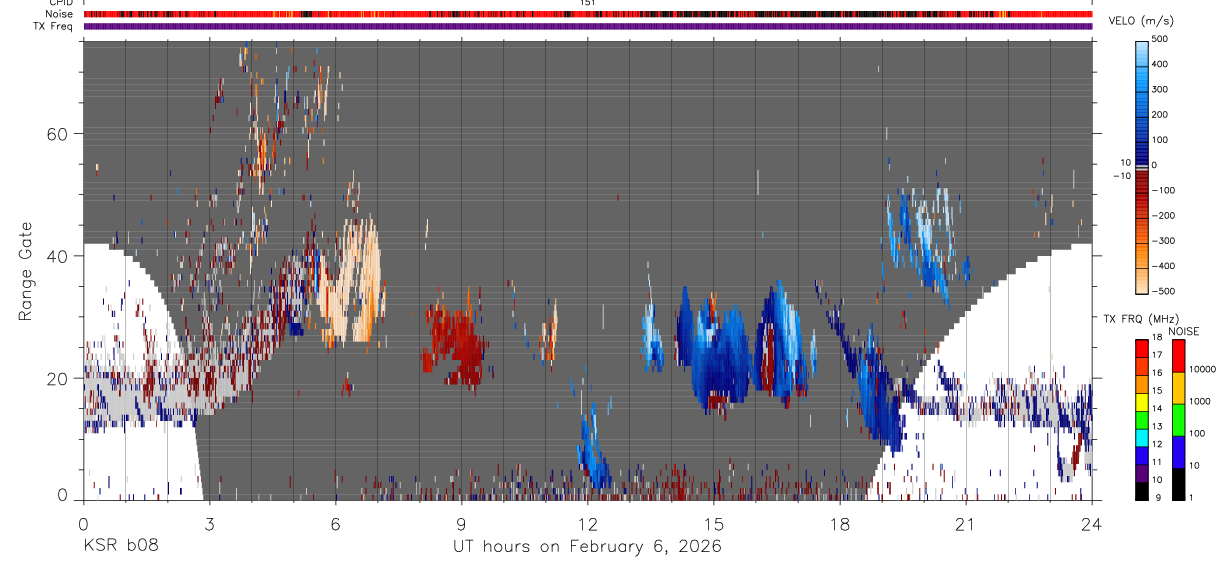
Task: Click the pale orange bottom of the velocity color bar
Action: pos(1142,283)
